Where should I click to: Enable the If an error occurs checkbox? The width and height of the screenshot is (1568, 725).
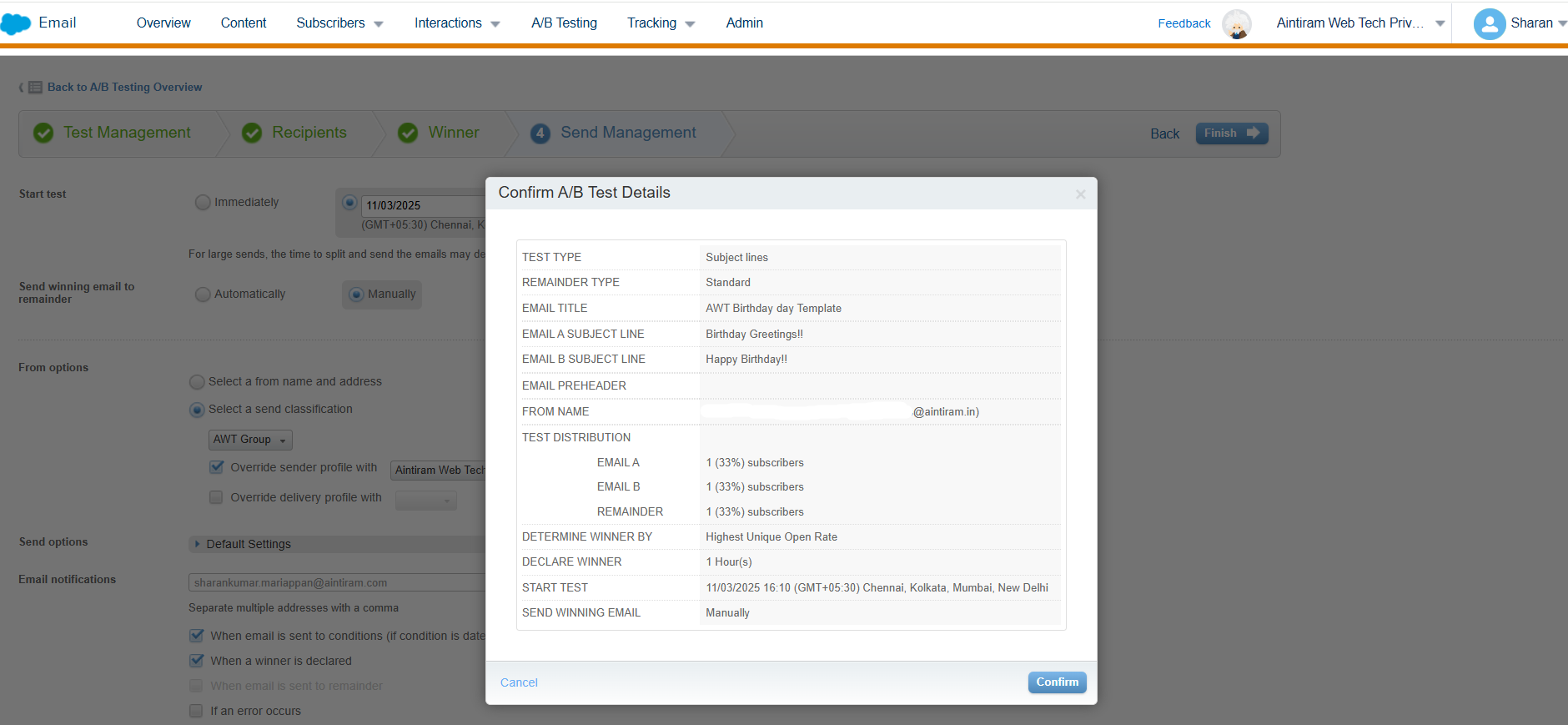click(x=196, y=711)
